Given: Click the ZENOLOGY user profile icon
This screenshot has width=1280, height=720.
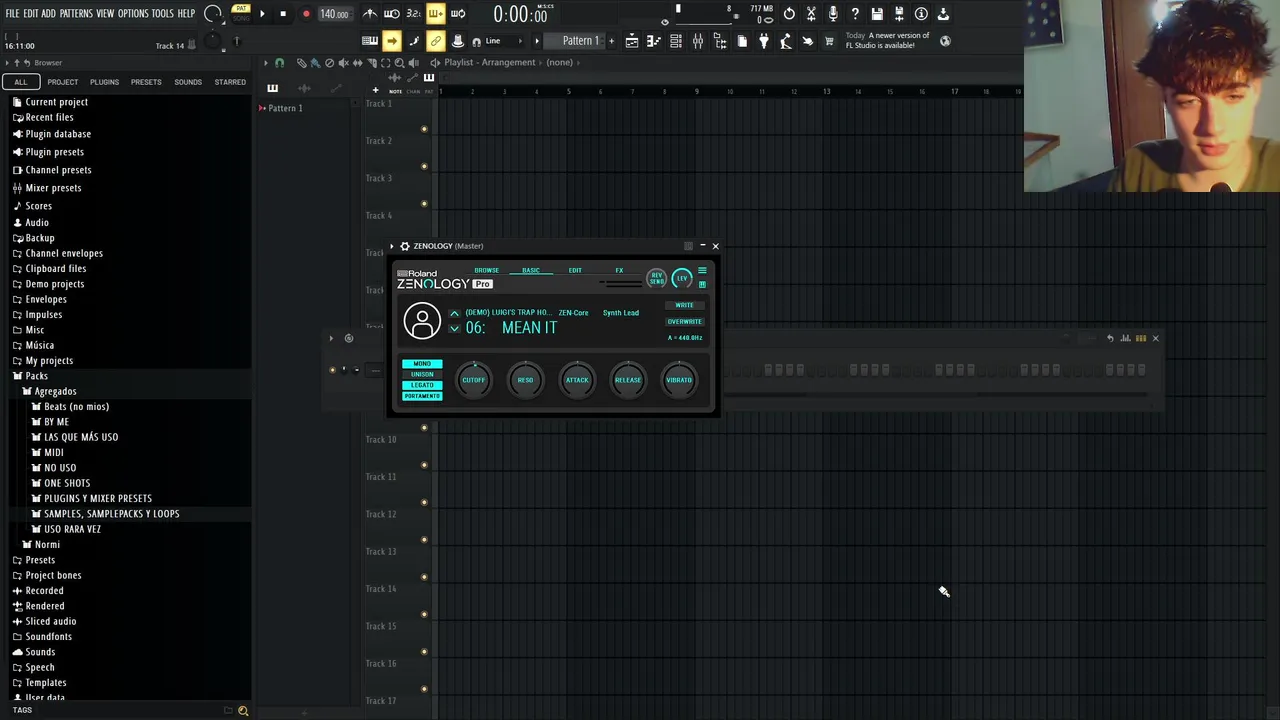Looking at the screenshot, I should (x=422, y=321).
